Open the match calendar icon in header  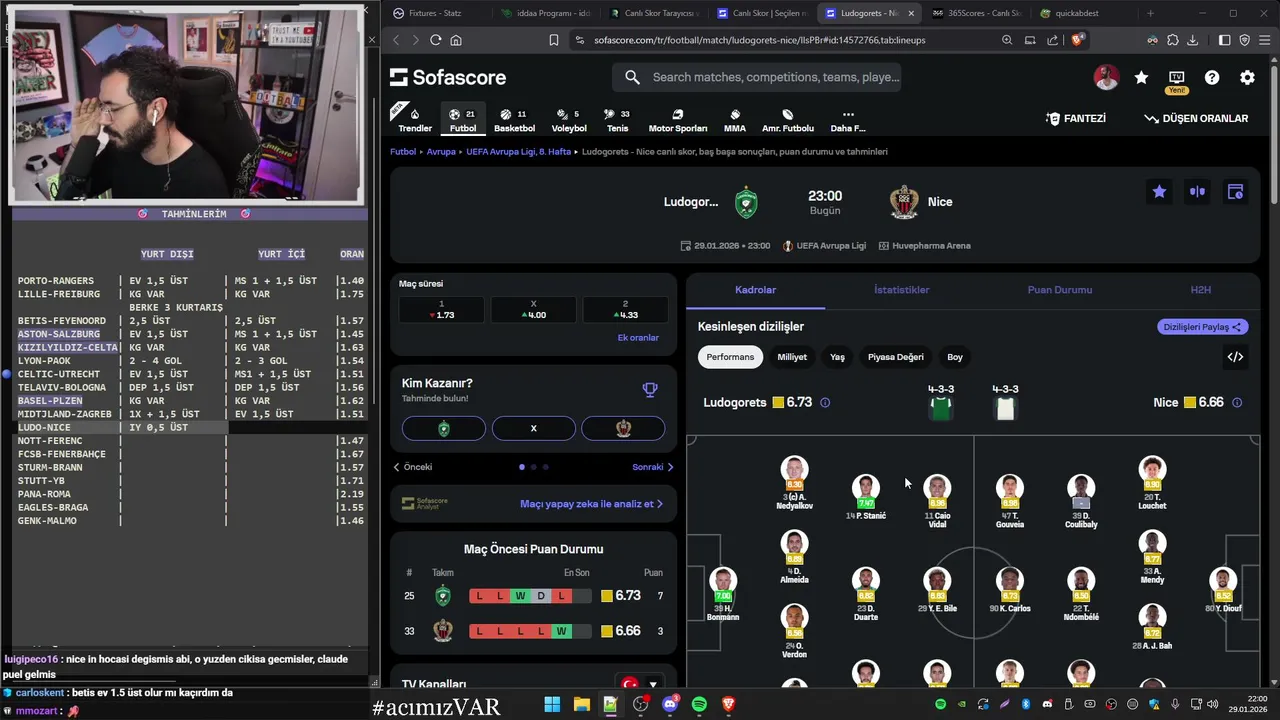pos(1235,191)
